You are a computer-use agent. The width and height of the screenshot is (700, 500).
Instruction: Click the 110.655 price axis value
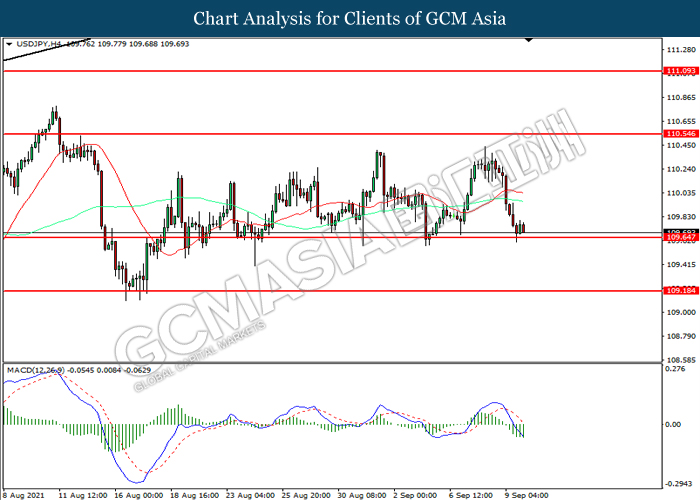click(681, 121)
